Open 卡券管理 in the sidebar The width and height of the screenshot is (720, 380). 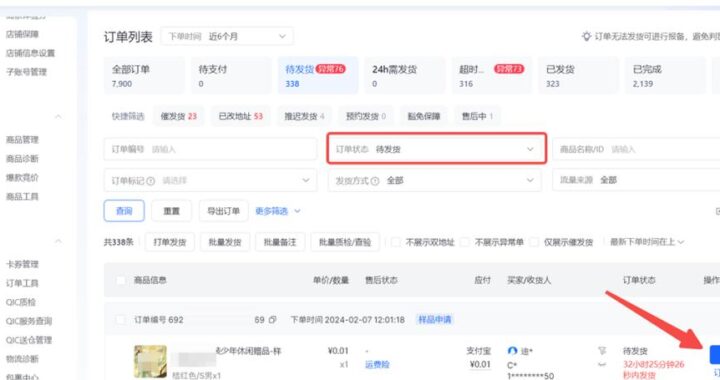[x=22, y=264]
